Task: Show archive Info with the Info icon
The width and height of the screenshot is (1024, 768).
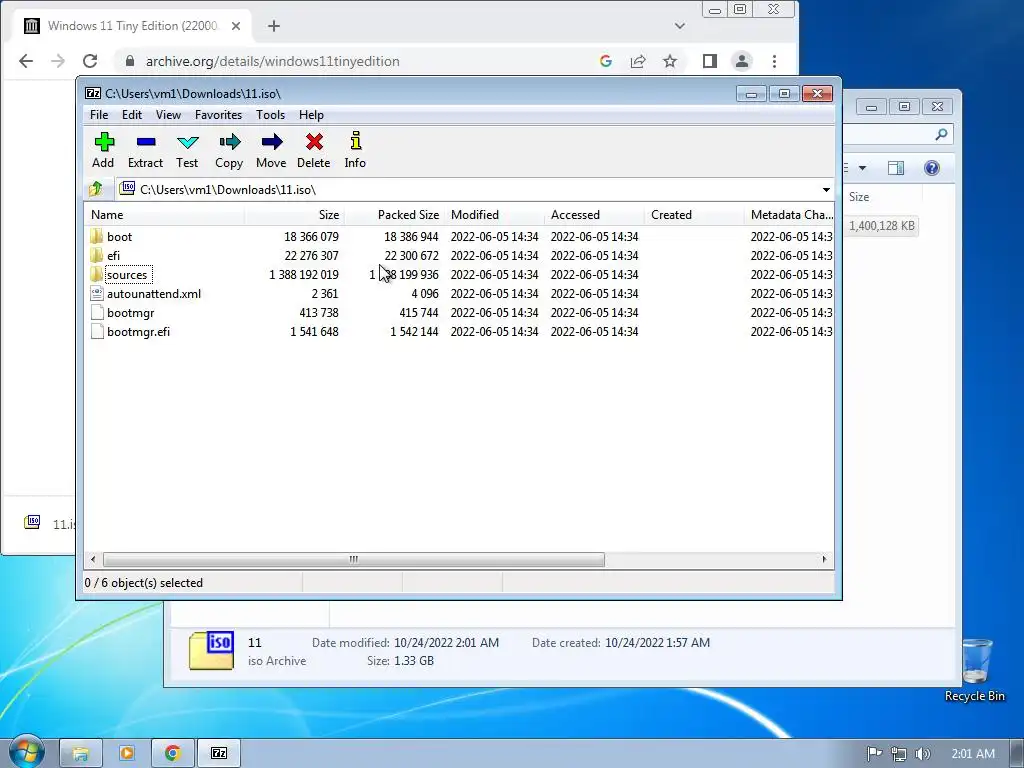Action: tap(355, 141)
